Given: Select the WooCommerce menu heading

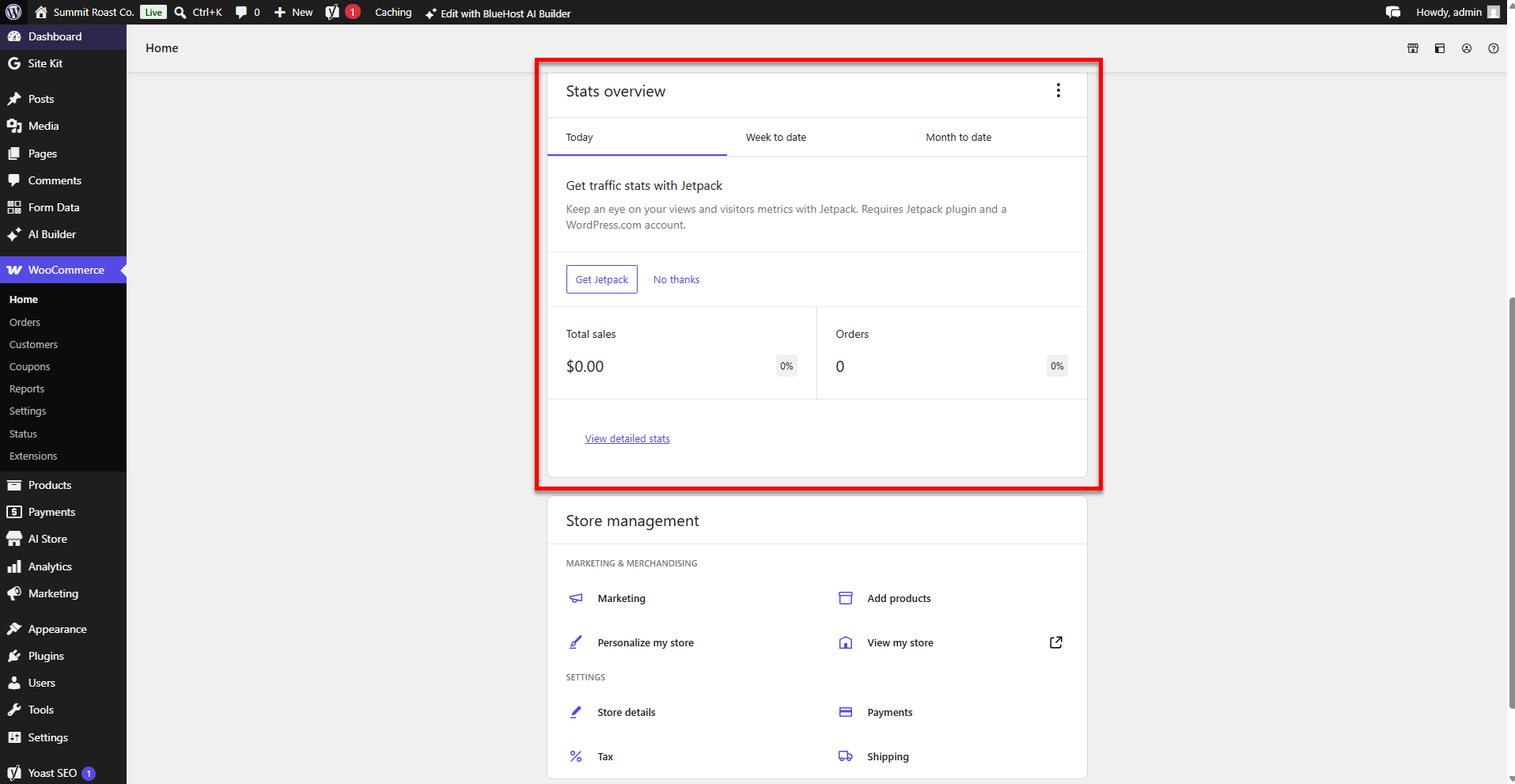Looking at the screenshot, I should point(63,270).
